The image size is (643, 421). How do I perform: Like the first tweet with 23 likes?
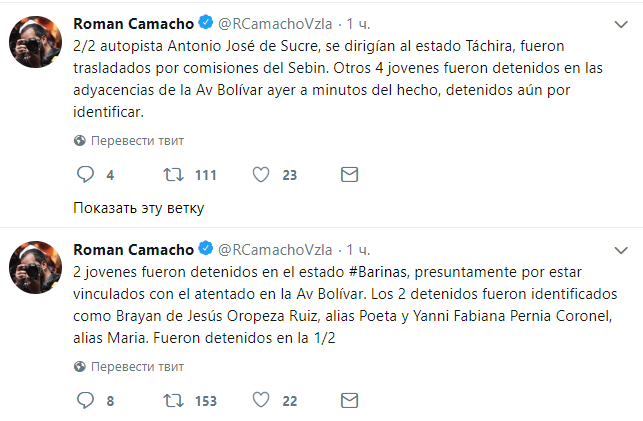(x=261, y=175)
